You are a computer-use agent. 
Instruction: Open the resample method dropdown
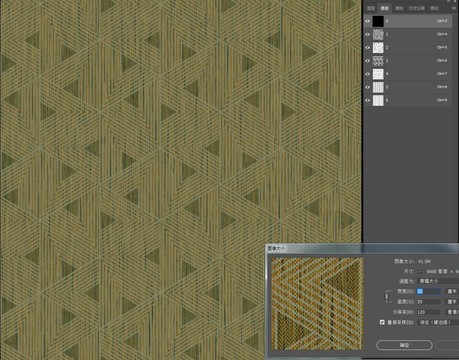[438, 322]
